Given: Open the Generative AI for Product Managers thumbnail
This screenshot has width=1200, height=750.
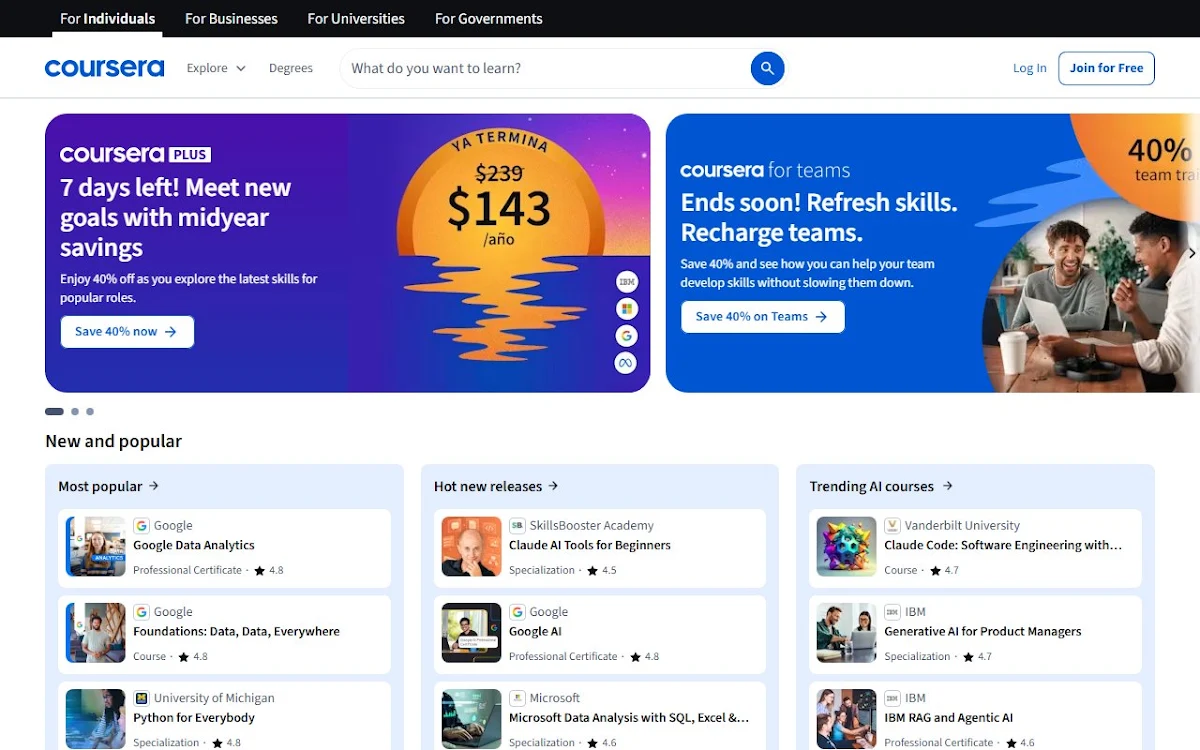Looking at the screenshot, I should pos(846,633).
